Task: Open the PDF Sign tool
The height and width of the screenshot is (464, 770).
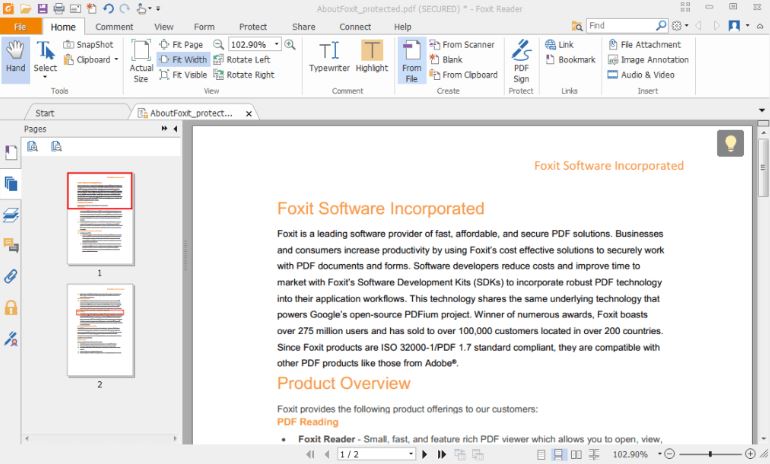Action: (x=521, y=61)
